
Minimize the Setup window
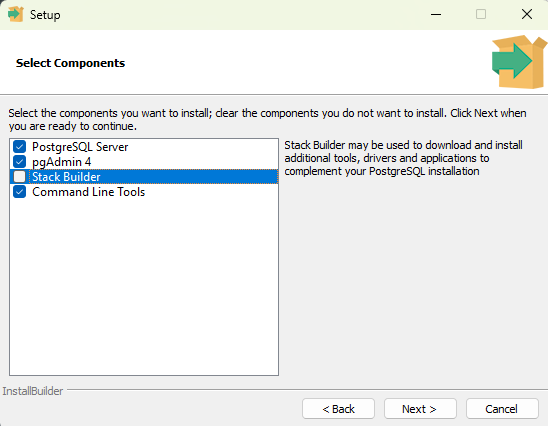tap(436, 15)
